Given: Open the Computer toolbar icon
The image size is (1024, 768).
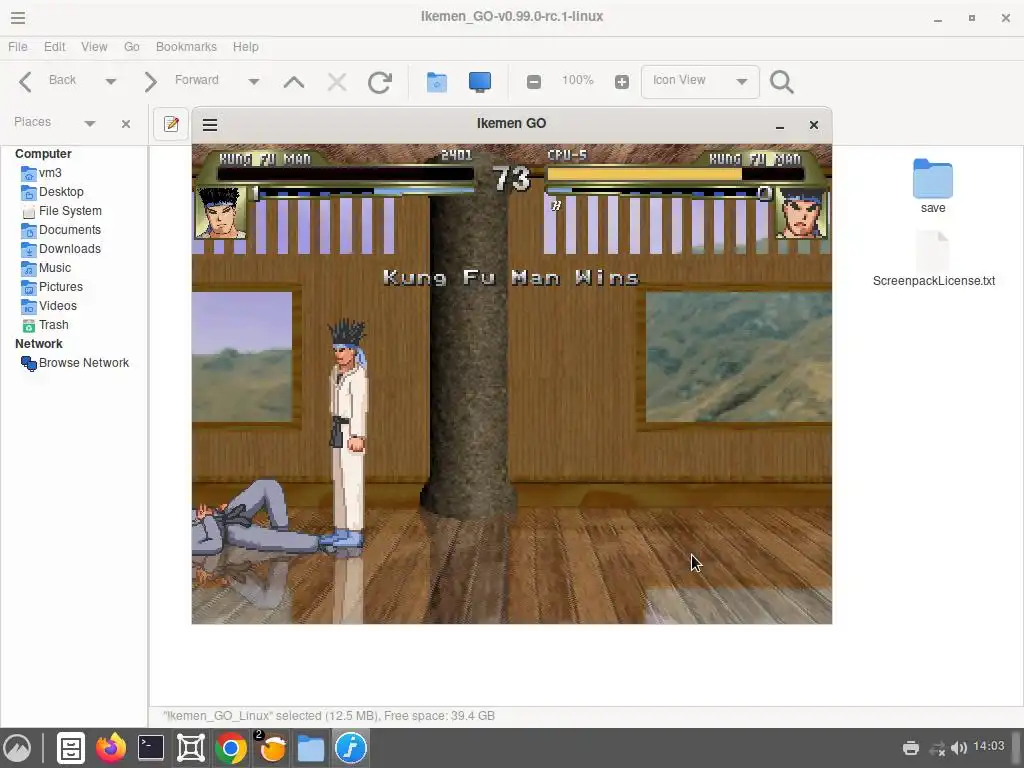Looking at the screenshot, I should click(480, 82).
